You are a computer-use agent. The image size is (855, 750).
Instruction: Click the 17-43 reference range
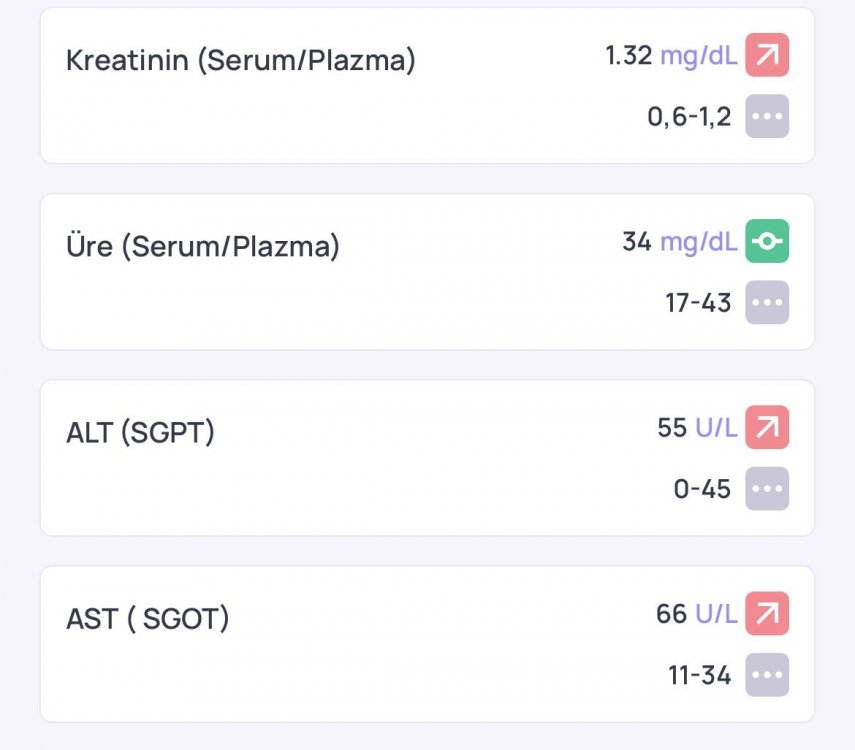coord(699,303)
